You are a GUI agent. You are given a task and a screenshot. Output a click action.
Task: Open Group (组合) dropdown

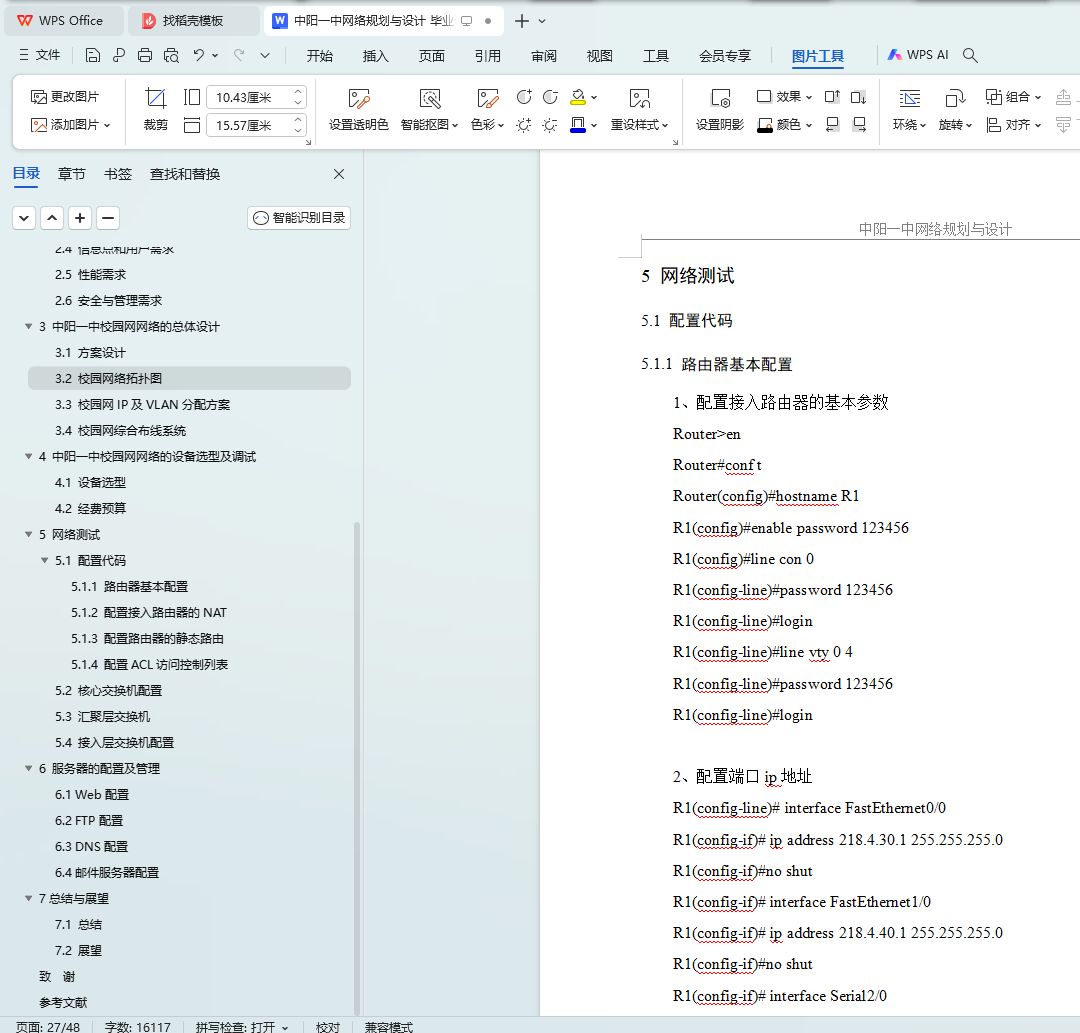coord(1013,96)
